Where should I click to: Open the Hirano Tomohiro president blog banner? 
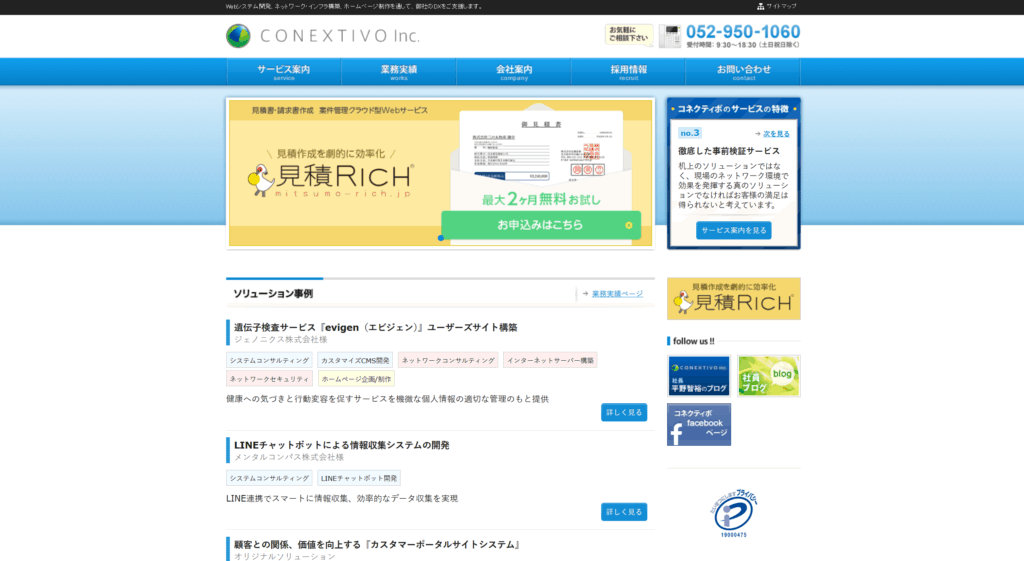pos(699,376)
